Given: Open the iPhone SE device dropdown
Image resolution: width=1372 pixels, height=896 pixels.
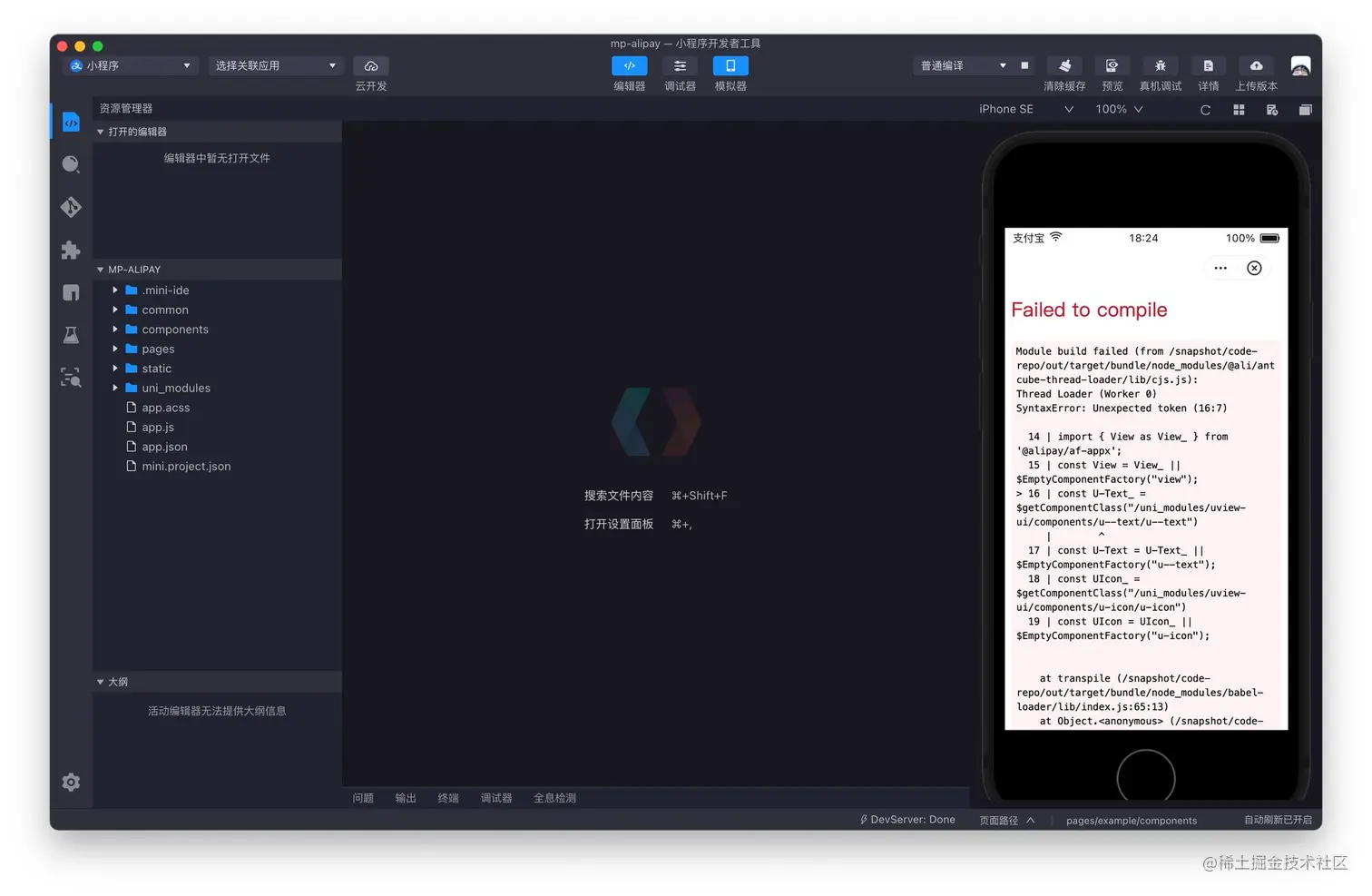Looking at the screenshot, I should point(1025,109).
